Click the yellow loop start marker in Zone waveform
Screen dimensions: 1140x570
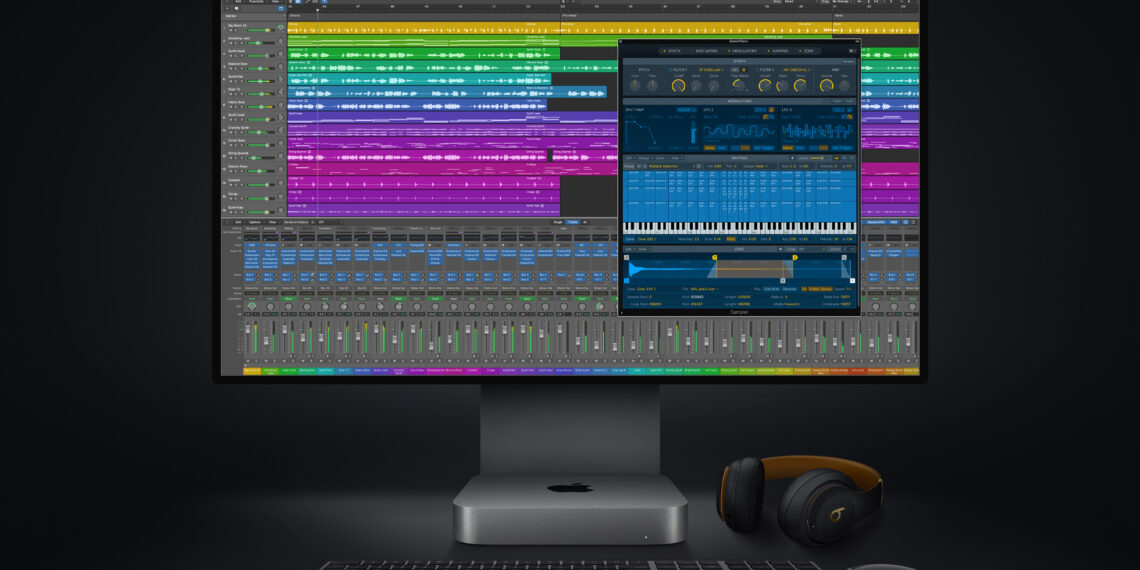pyautogui.click(x=714, y=258)
